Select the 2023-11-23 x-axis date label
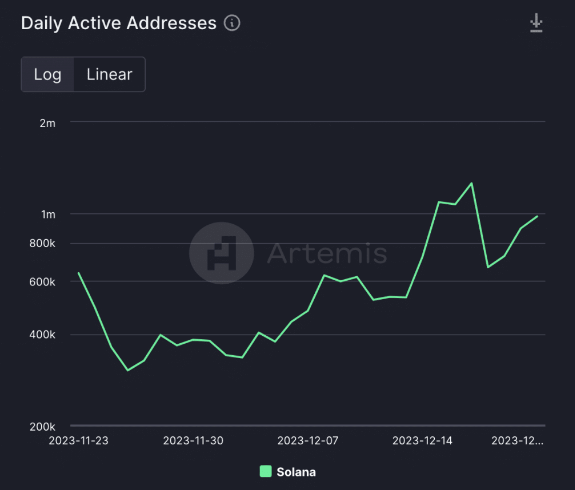The image size is (575, 490). tap(78, 440)
